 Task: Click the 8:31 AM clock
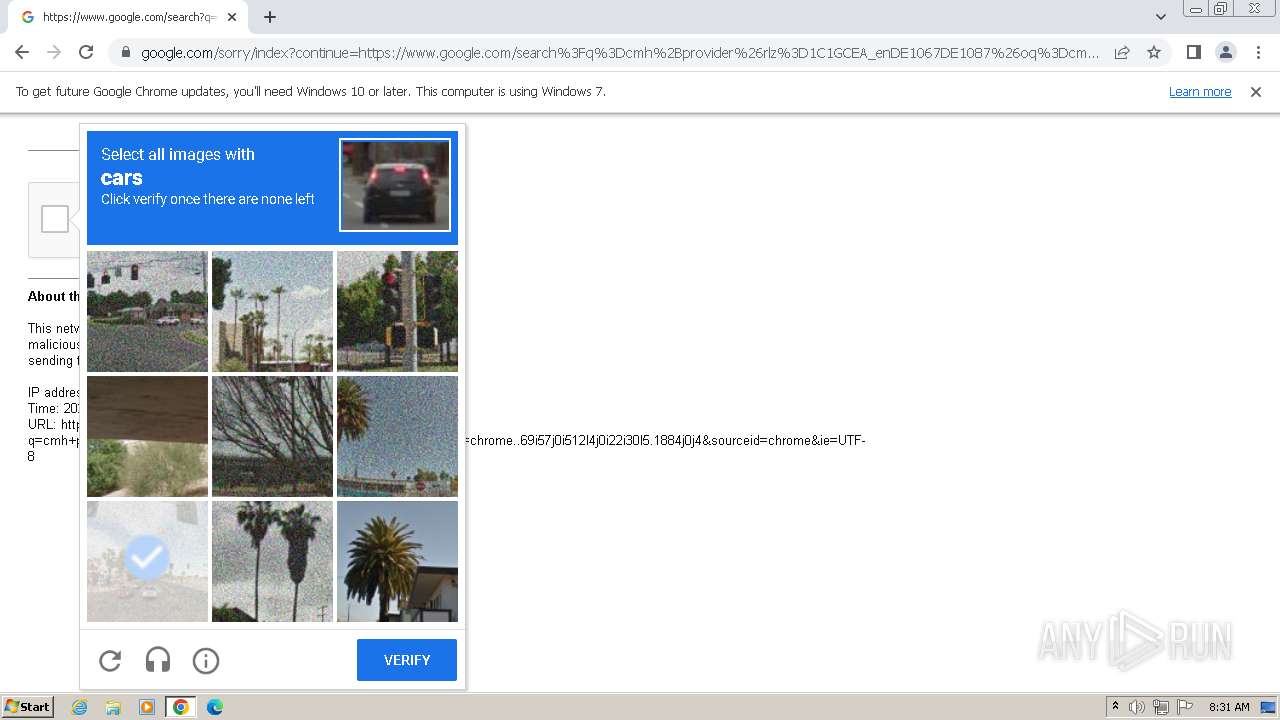1229,707
